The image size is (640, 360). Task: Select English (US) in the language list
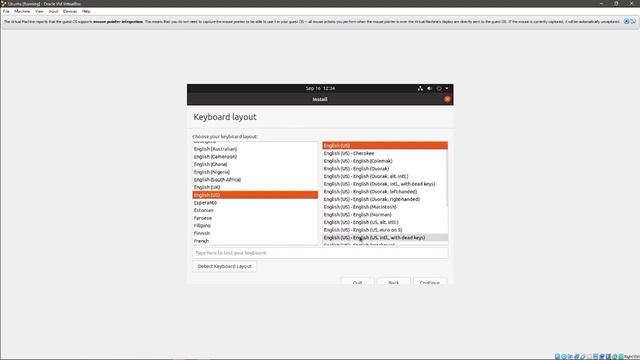coord(255,195)
